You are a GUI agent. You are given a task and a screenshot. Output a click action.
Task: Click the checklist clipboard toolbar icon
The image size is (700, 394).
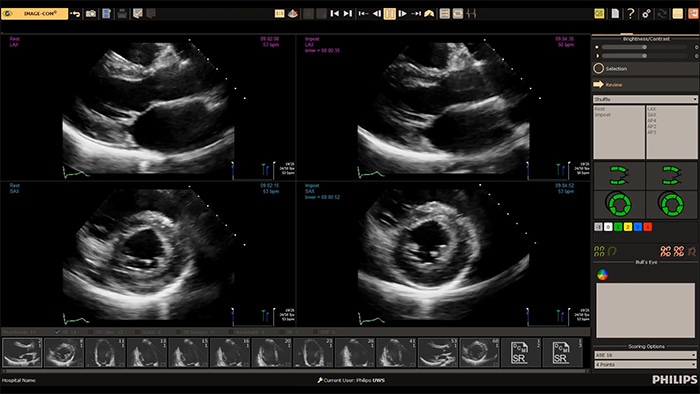(138, 14)
